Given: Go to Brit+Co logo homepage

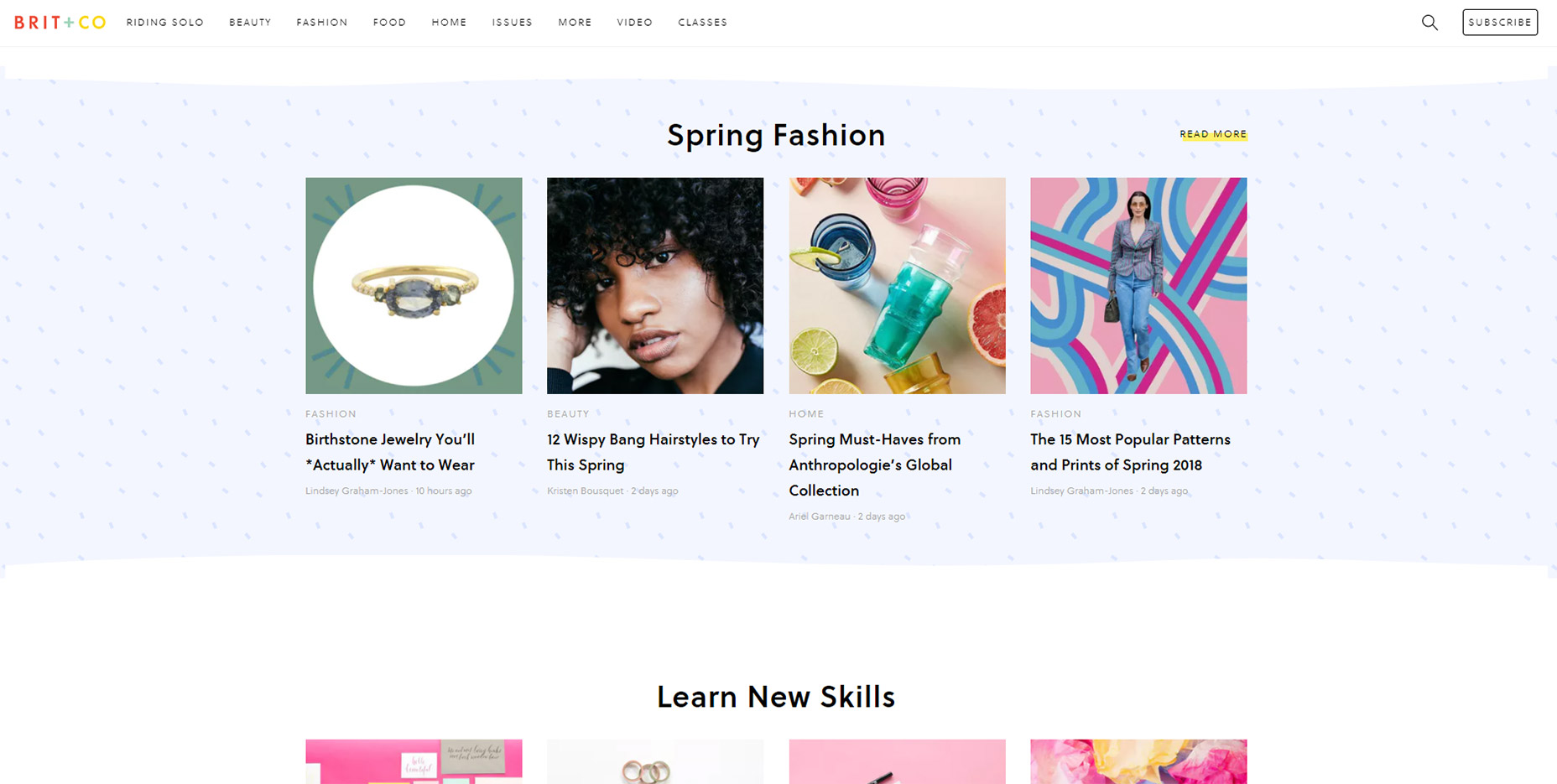Looking at the screenshot, I should (x=60, y=23).
